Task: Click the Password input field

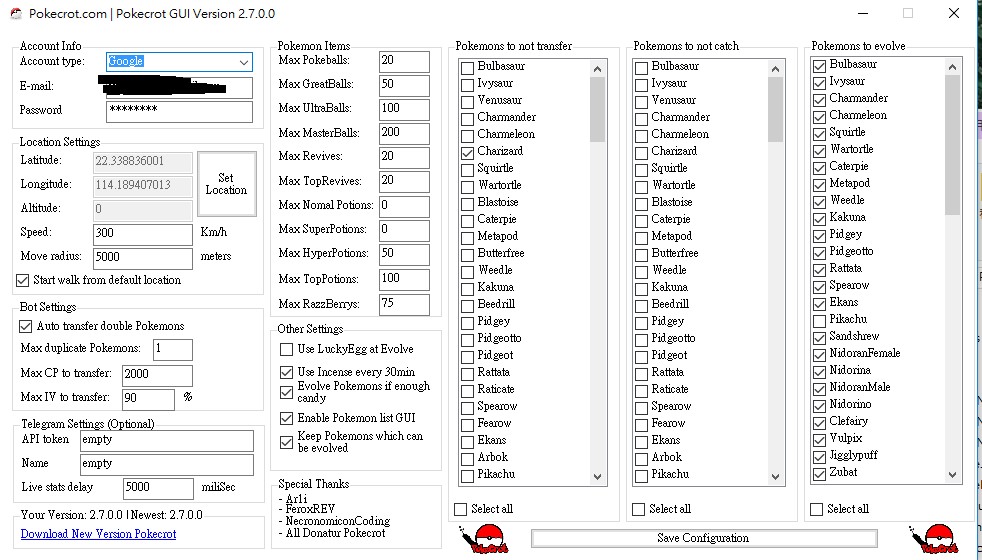Action: (x=179, y=111)
